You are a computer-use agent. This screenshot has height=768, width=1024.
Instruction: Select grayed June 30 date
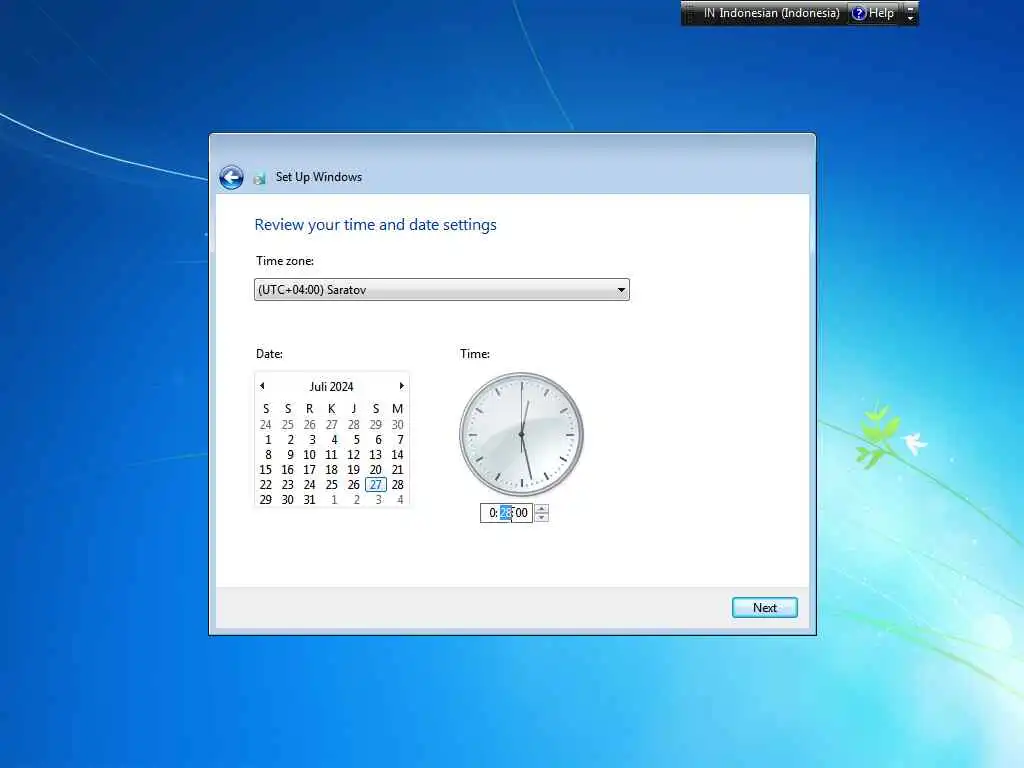[397, 424]
